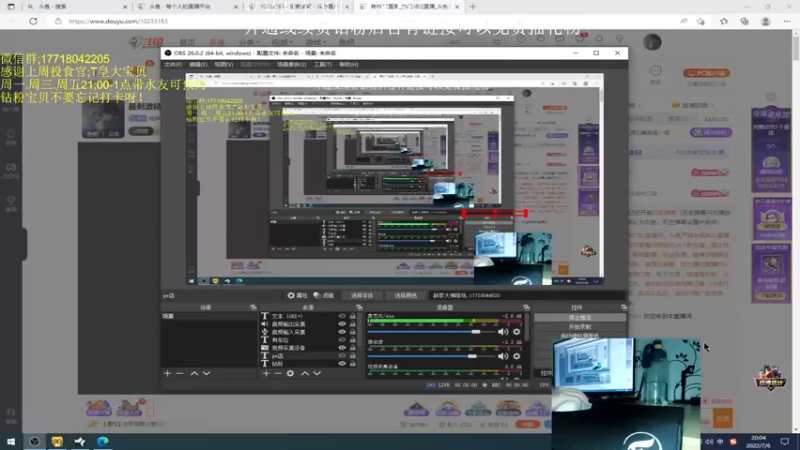The width and height of the screenshot is (800, 450).
Task: Add a new source with plus icon
Action: coord(266,373)
